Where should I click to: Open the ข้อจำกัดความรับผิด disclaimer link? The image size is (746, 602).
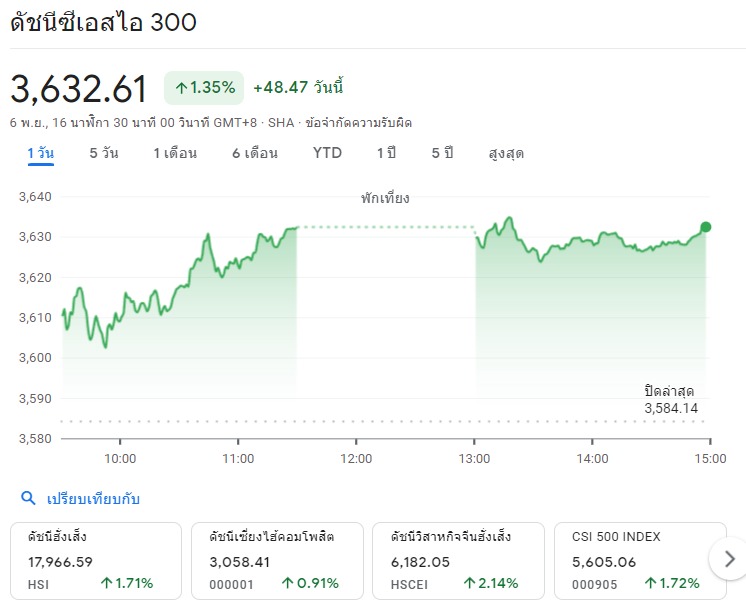pyautogui.click(x=359, y=123)
